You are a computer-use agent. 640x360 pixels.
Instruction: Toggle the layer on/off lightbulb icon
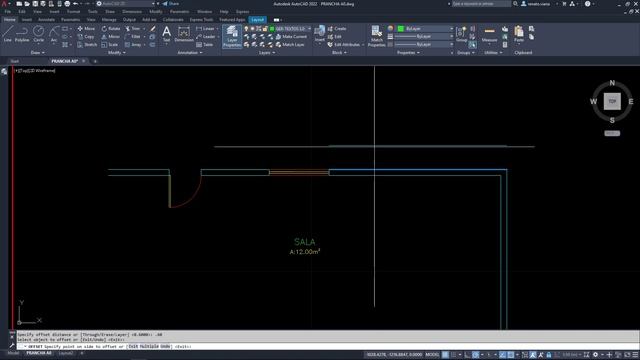(246, 29)
